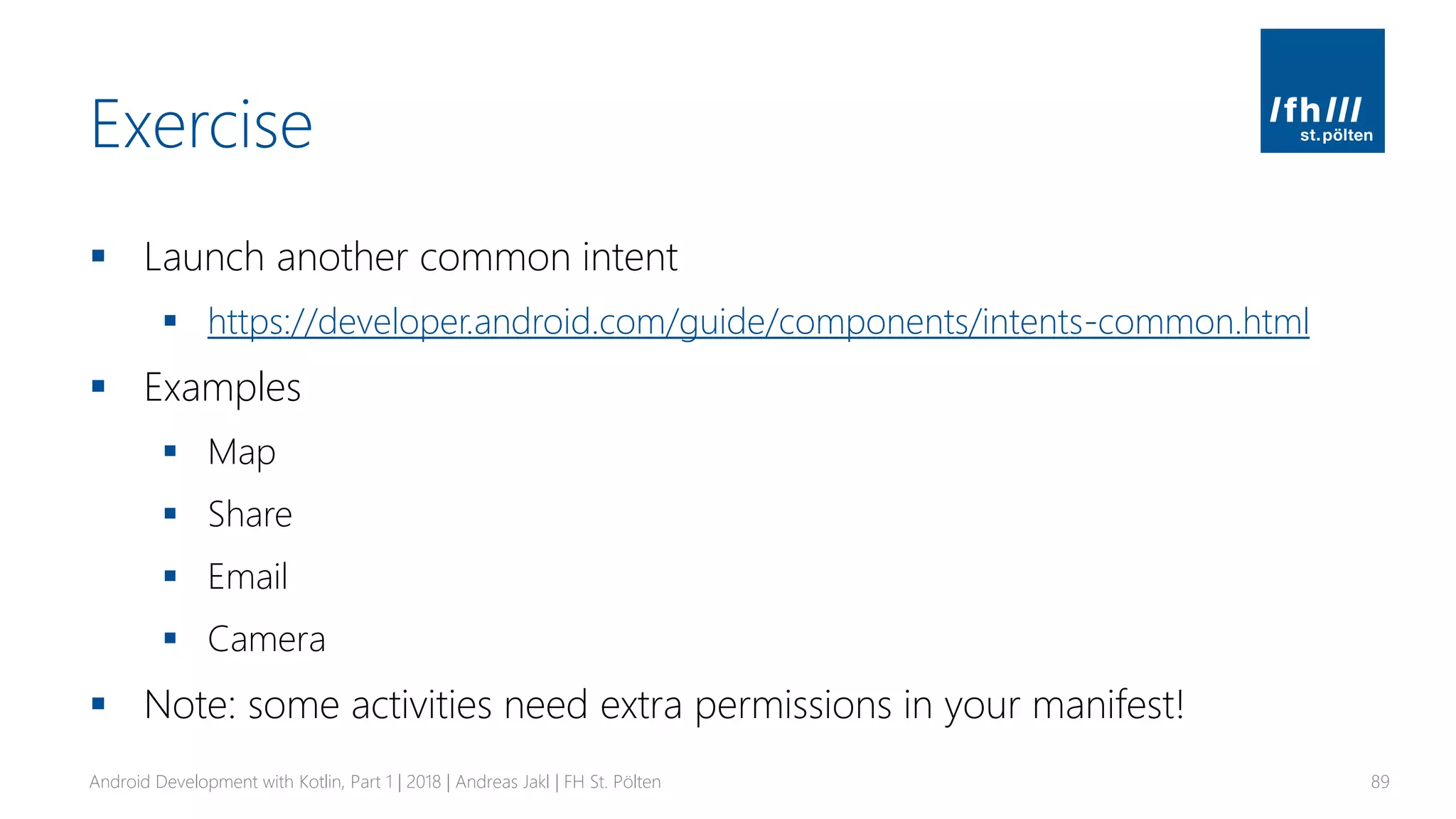Screen dimensions: 1456x819
Task: Click the note about extra manifest permissions
Action: pos(663,705)
